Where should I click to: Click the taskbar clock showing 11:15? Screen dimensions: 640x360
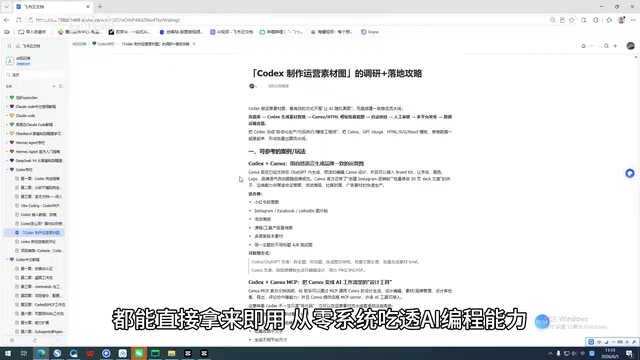[610, 353]
